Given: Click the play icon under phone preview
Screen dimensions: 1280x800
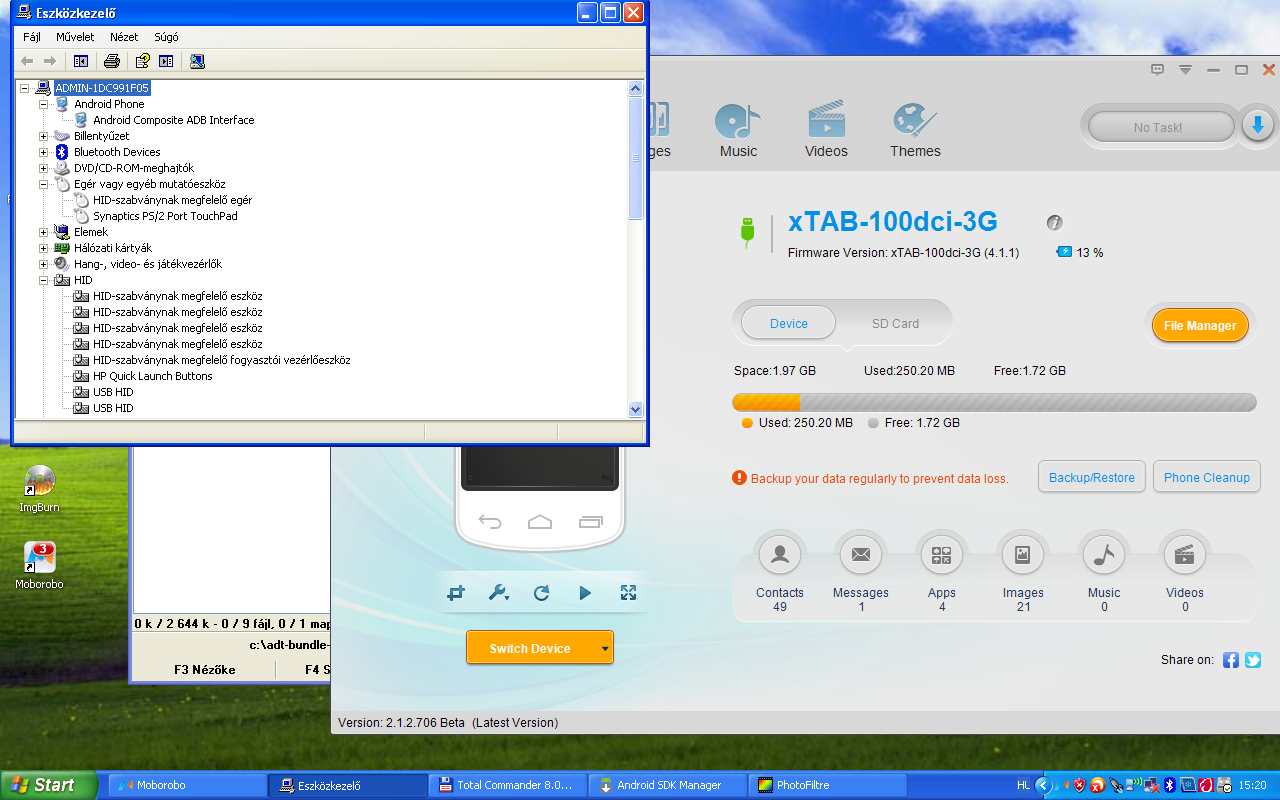Looking at the screenshot, I should coord(585,593).
